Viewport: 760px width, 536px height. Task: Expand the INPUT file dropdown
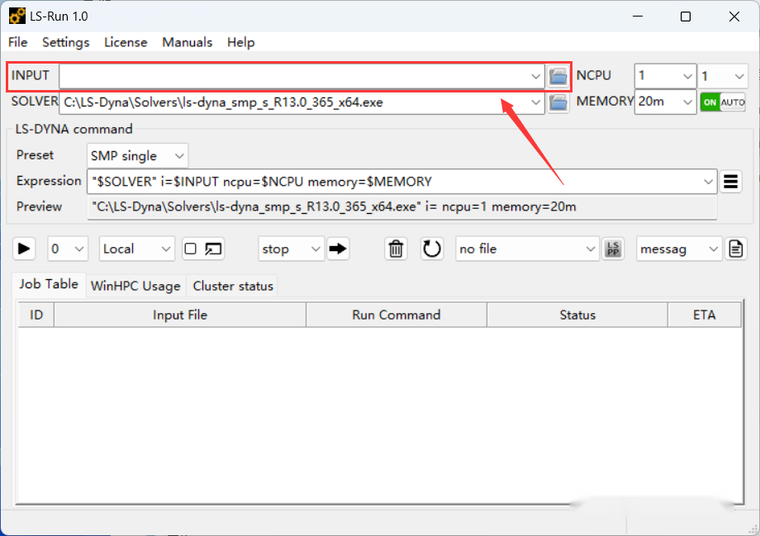[535, 76]
